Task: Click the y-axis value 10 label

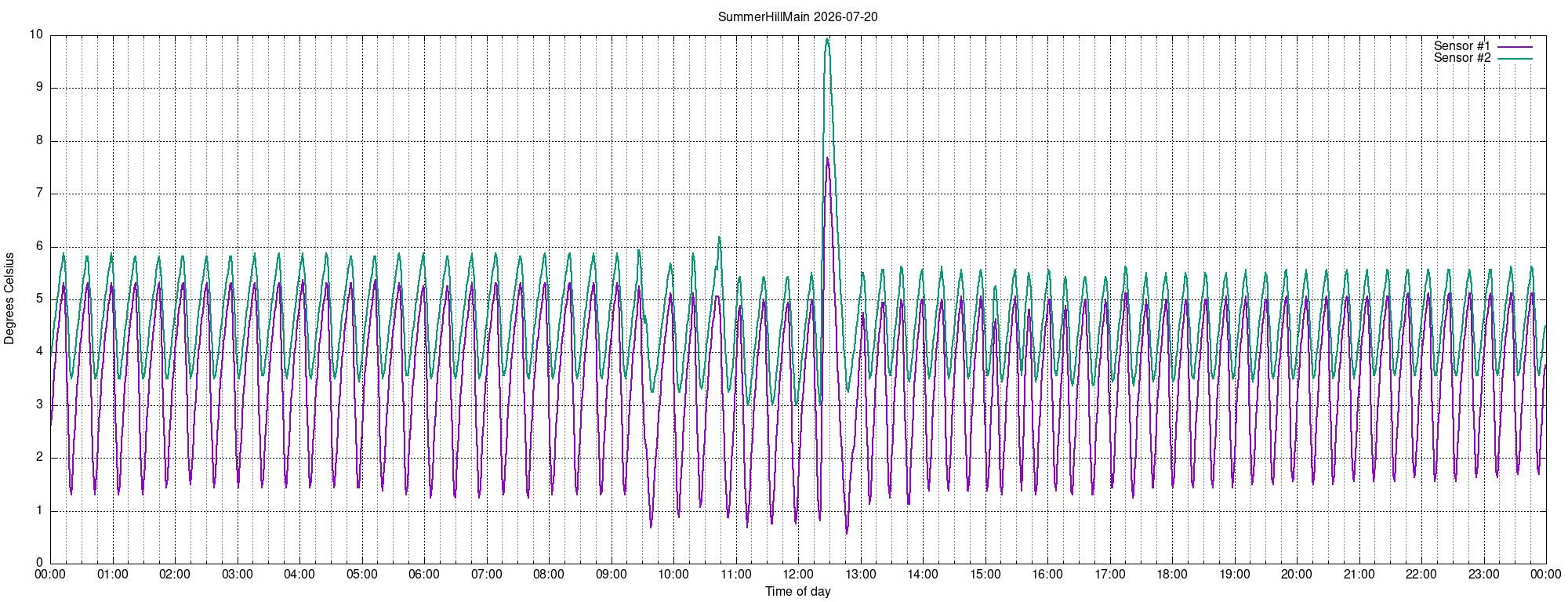Action: 36,34
